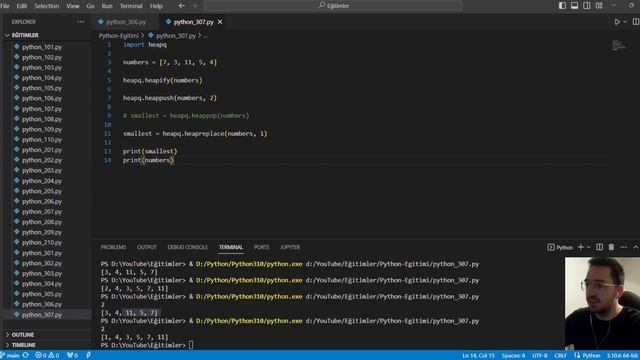The height and width of the screenshot is (360, 640).
Task: Open new terminal profile dropdown arrow
Action: 588,247
